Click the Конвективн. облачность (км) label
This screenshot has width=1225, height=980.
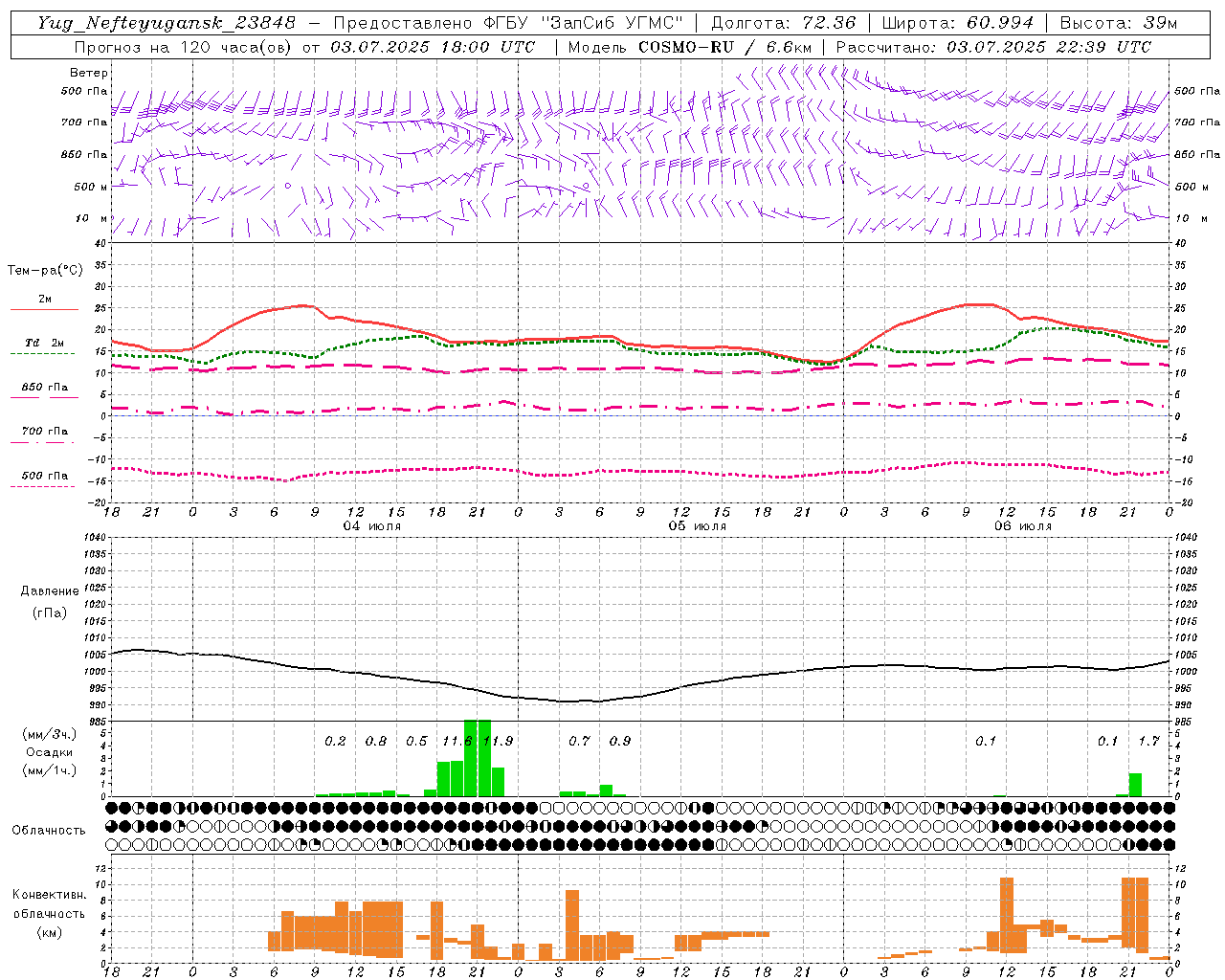(x=49, y=913)
